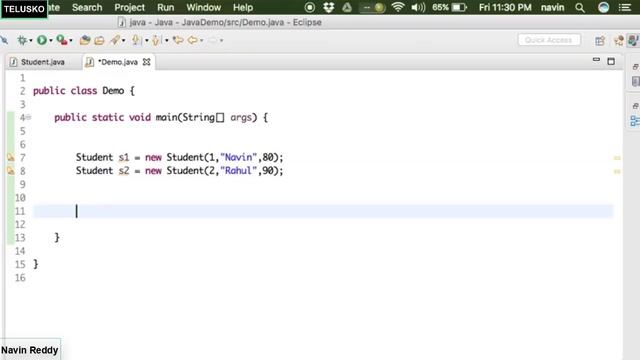The width and height of the screenshot is (640, 360).
Task: Open Wi-Fi status menu
Action: [x=398, y=7]
